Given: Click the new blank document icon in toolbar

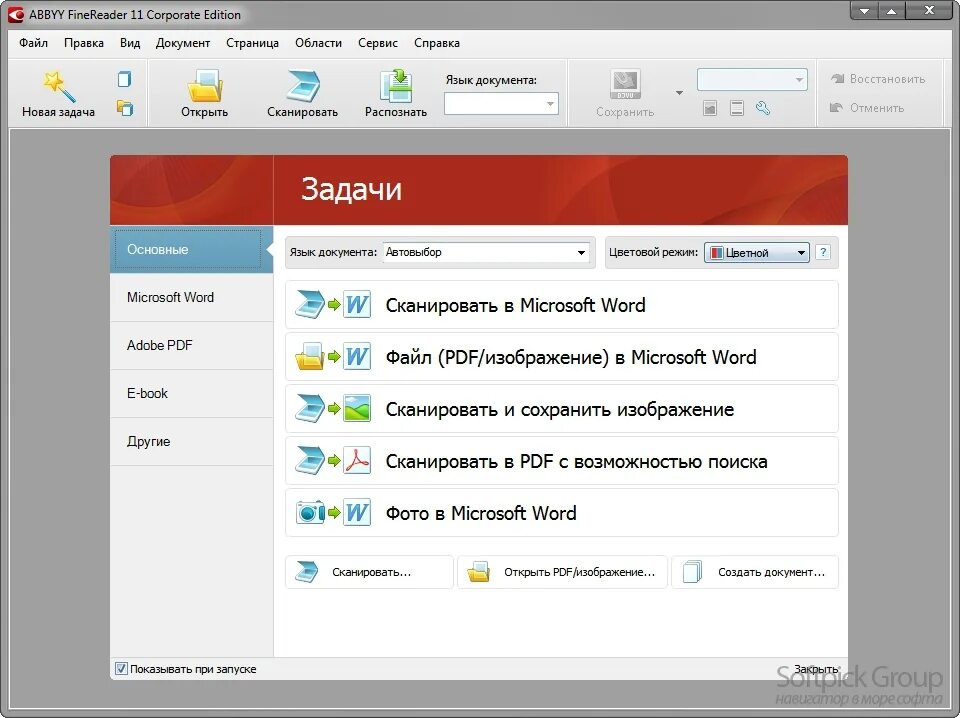Looking at the screenshot, I should click(x=125, y=80).
